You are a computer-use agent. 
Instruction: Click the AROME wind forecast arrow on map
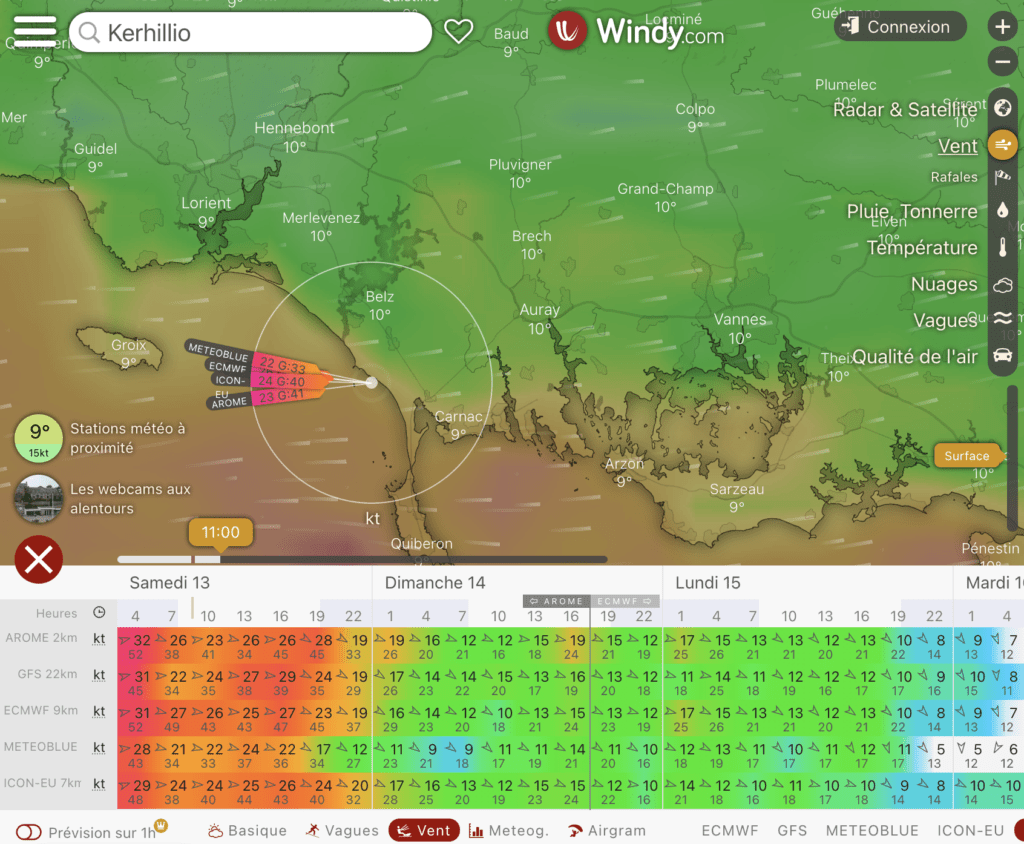[265, 398]
